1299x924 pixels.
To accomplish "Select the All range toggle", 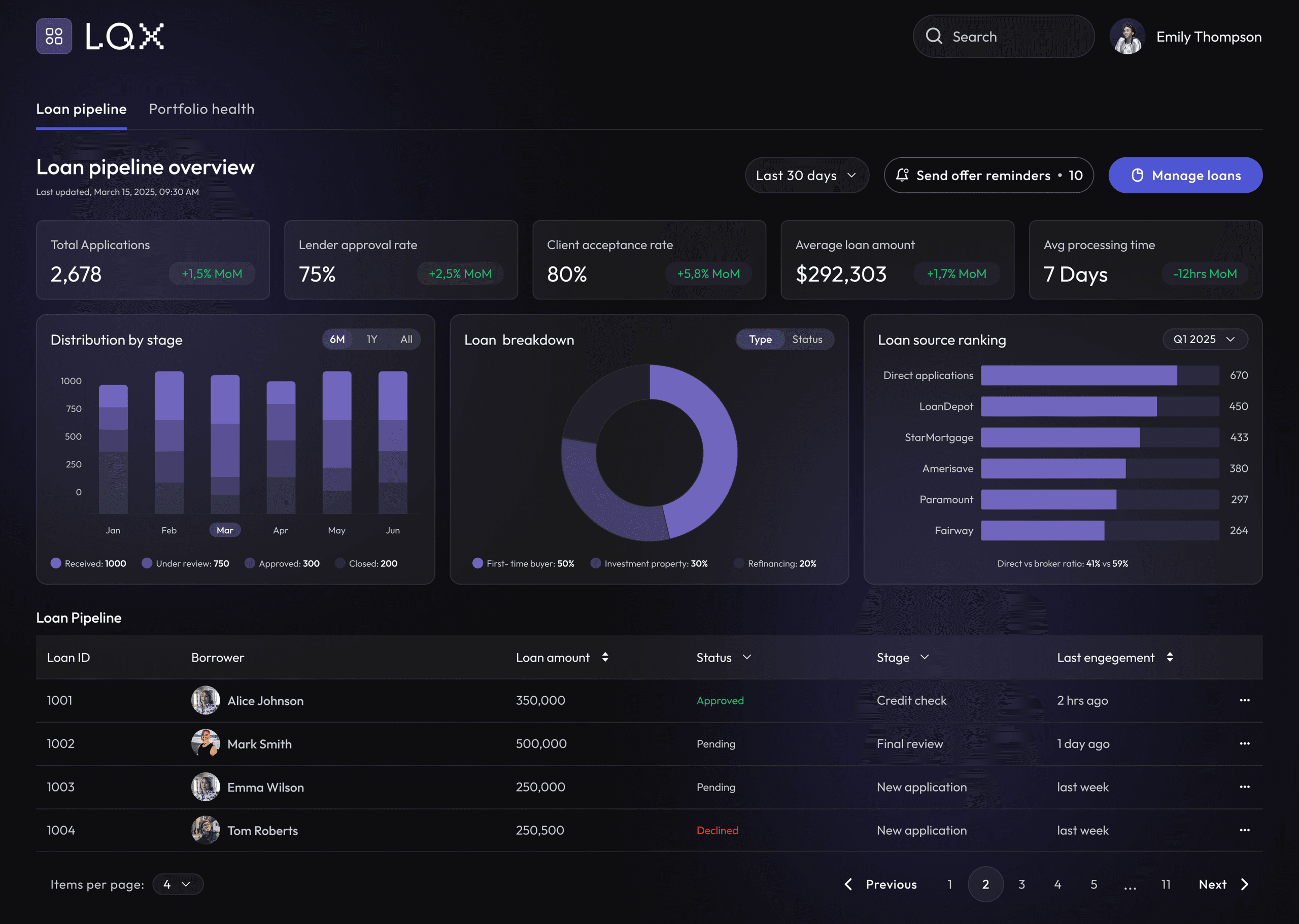I will click(x=406, y=339).
